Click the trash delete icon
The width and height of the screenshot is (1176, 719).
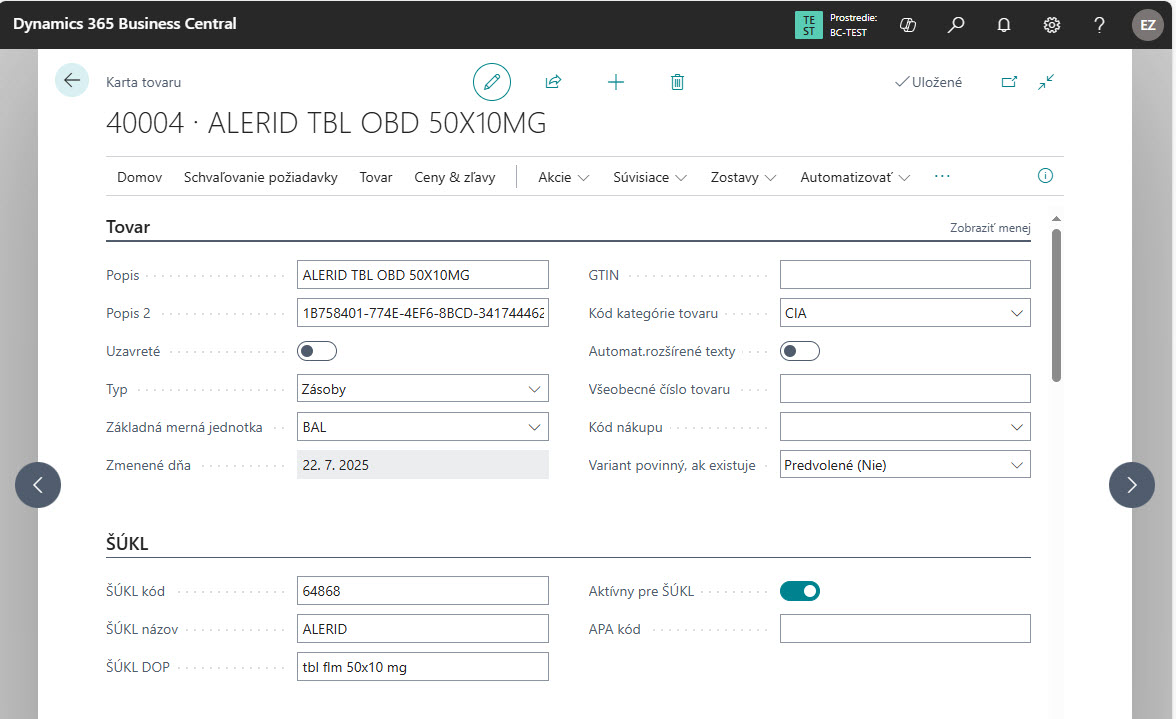click(677, 82)
